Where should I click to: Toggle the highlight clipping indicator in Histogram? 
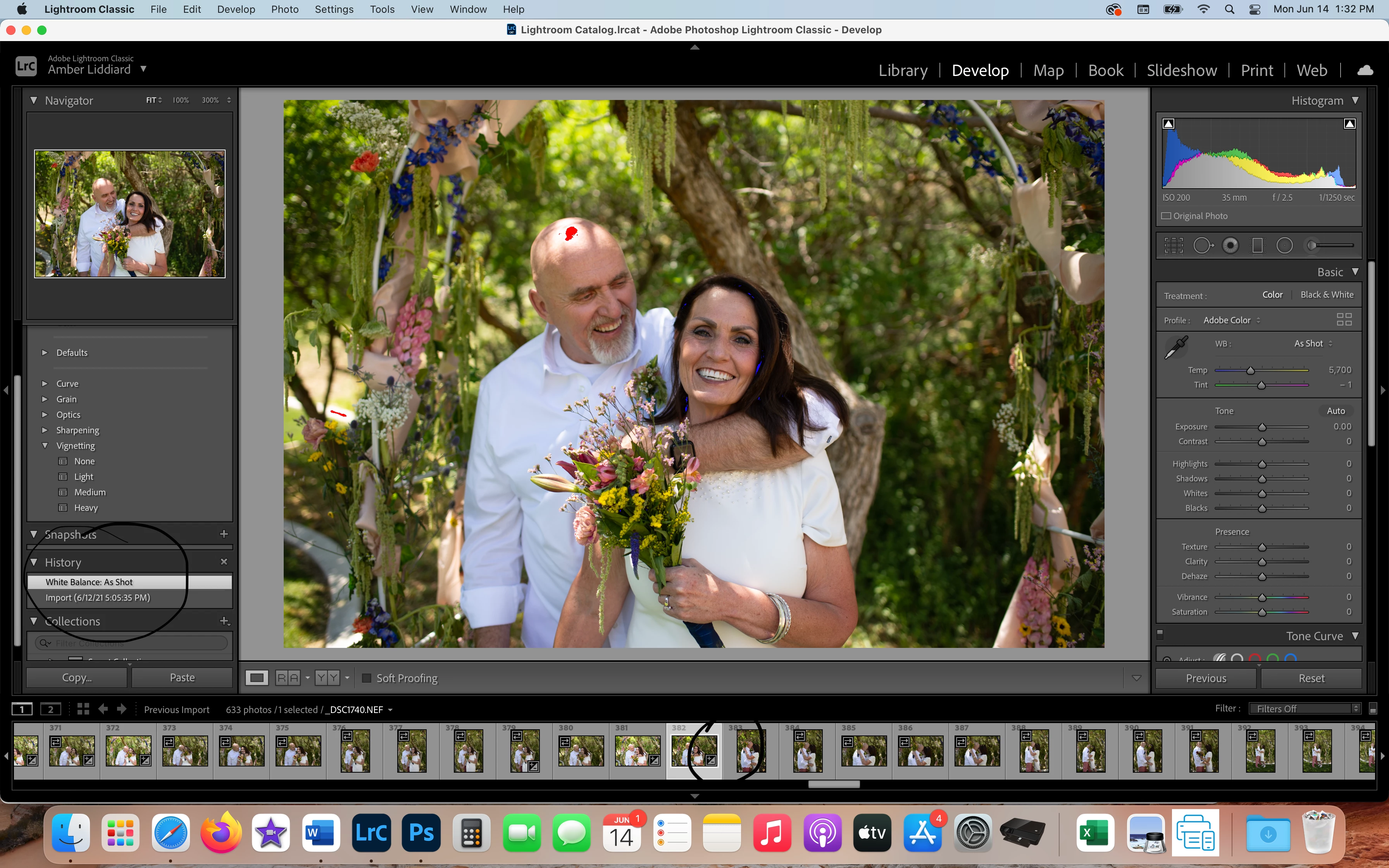point(1349,124)
